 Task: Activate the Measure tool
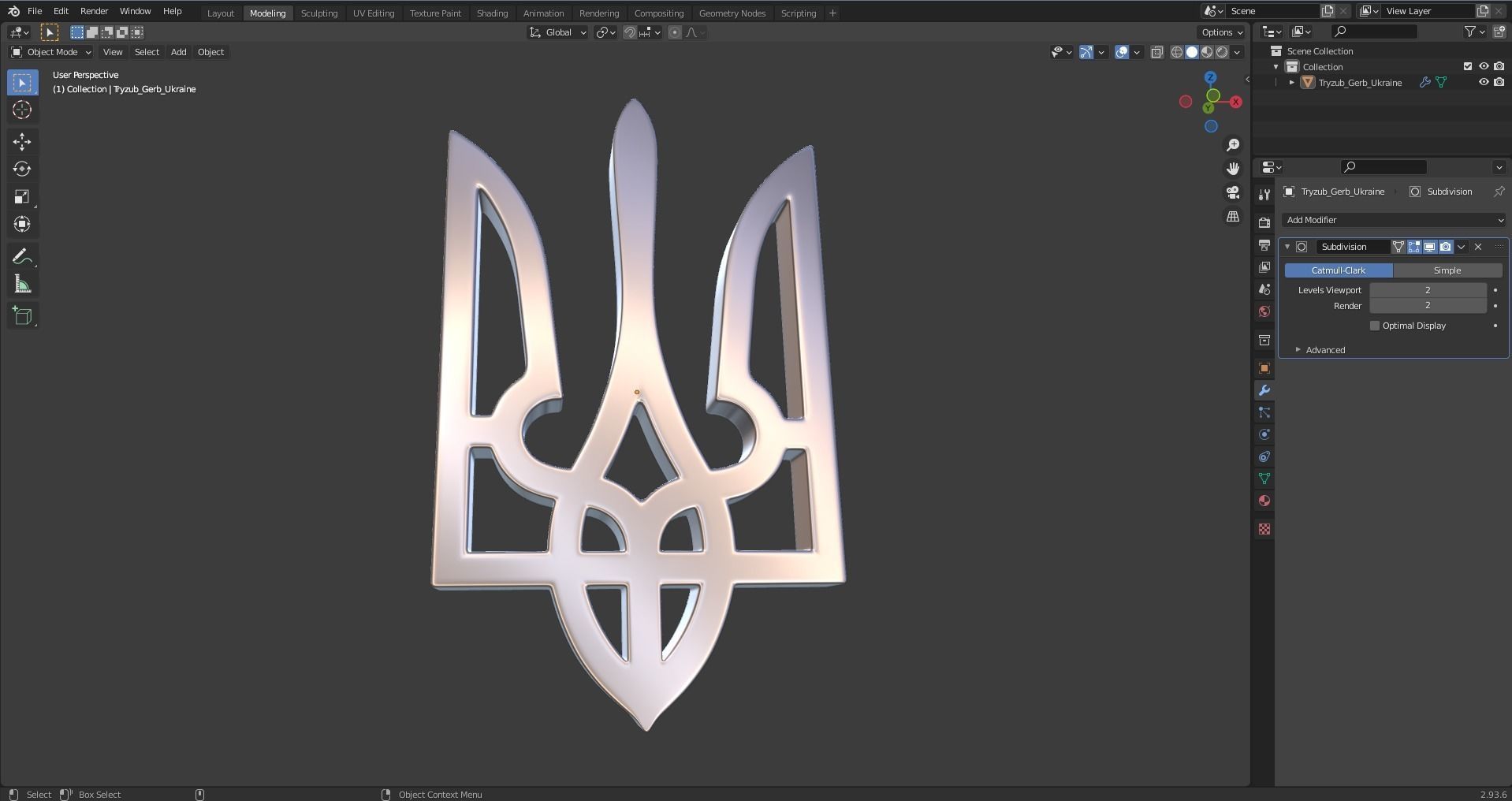pyautogui.click(x=22, y=283)
